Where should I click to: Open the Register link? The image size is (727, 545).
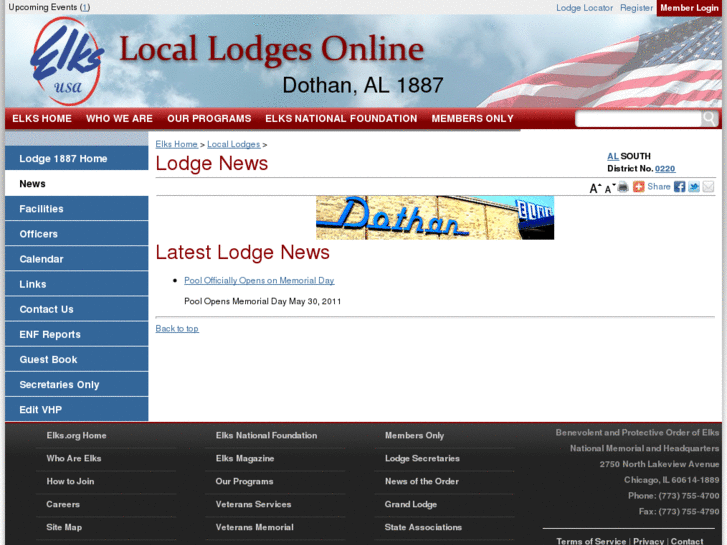[x=637, y=8]
